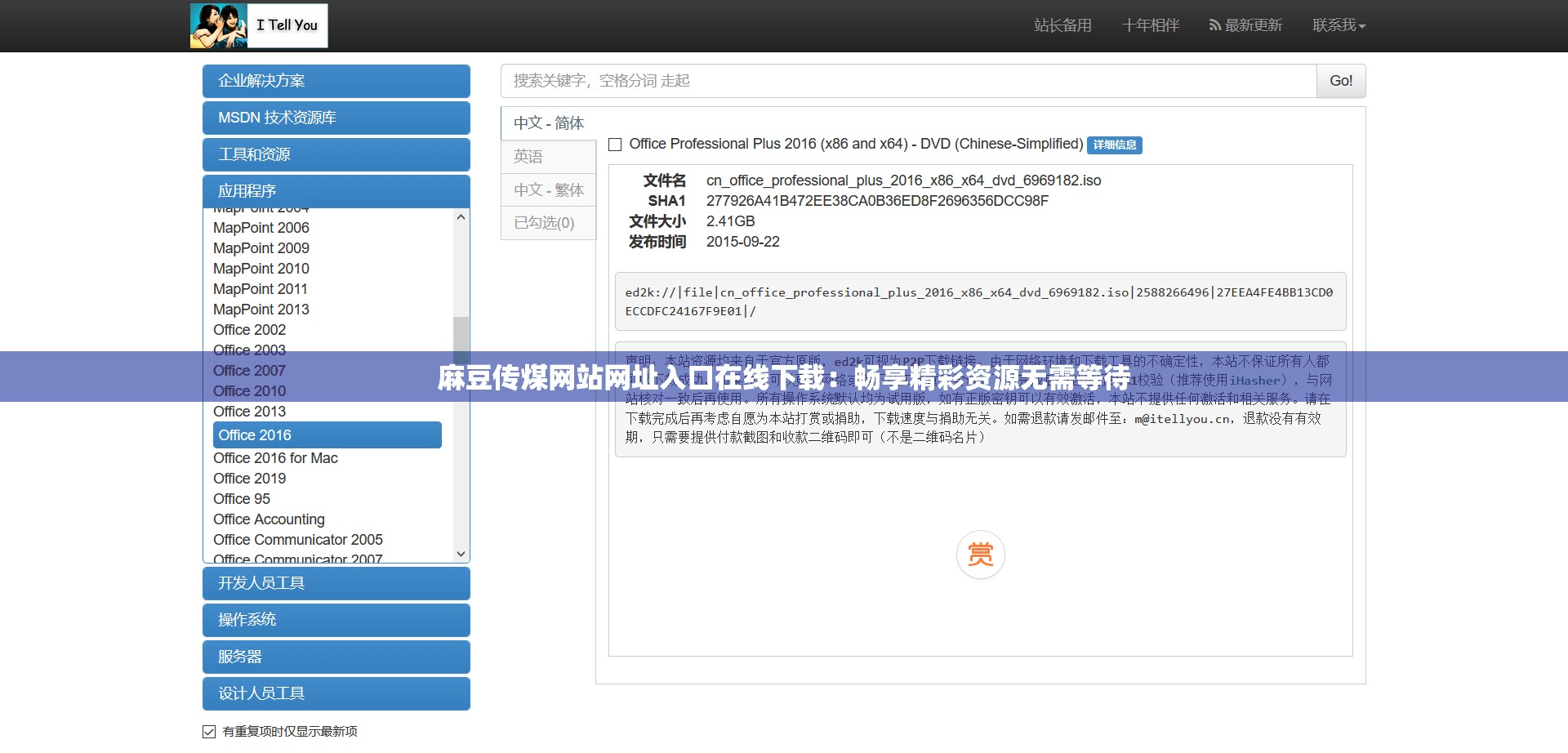Expand the MSDN 技术资源库 category
This screenshot has height=753, width=1568.
click(x=336, y=118)
